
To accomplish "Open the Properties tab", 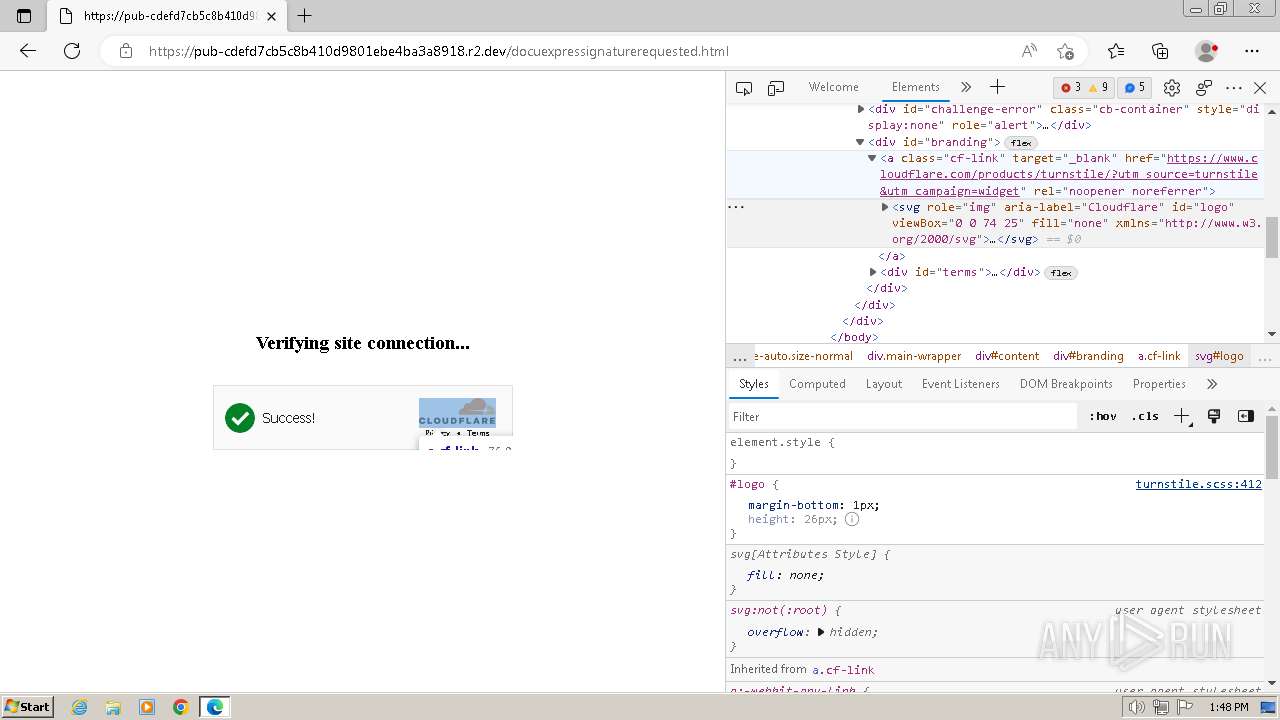I will [1159, 384].
